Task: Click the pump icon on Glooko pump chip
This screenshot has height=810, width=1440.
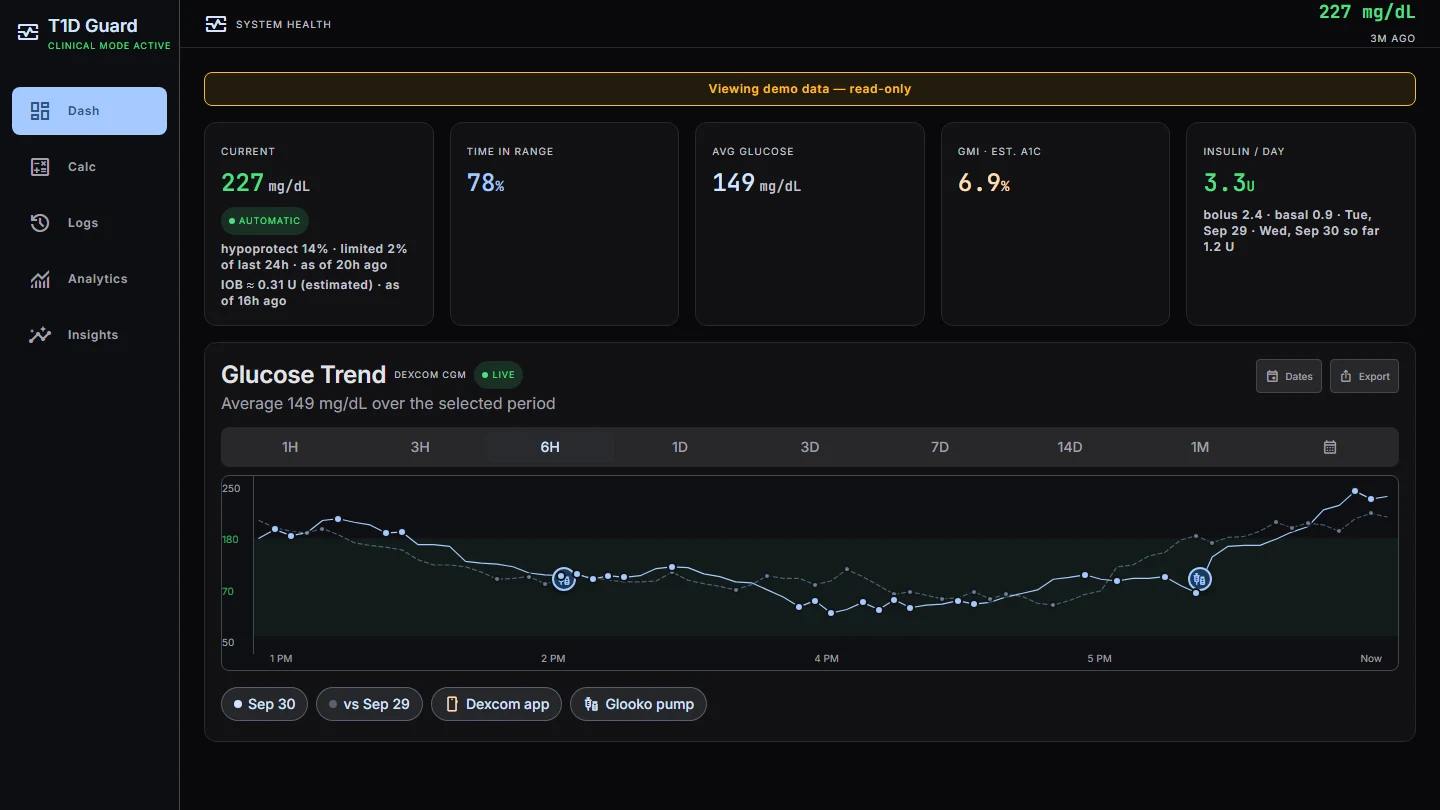Action: 591,704
